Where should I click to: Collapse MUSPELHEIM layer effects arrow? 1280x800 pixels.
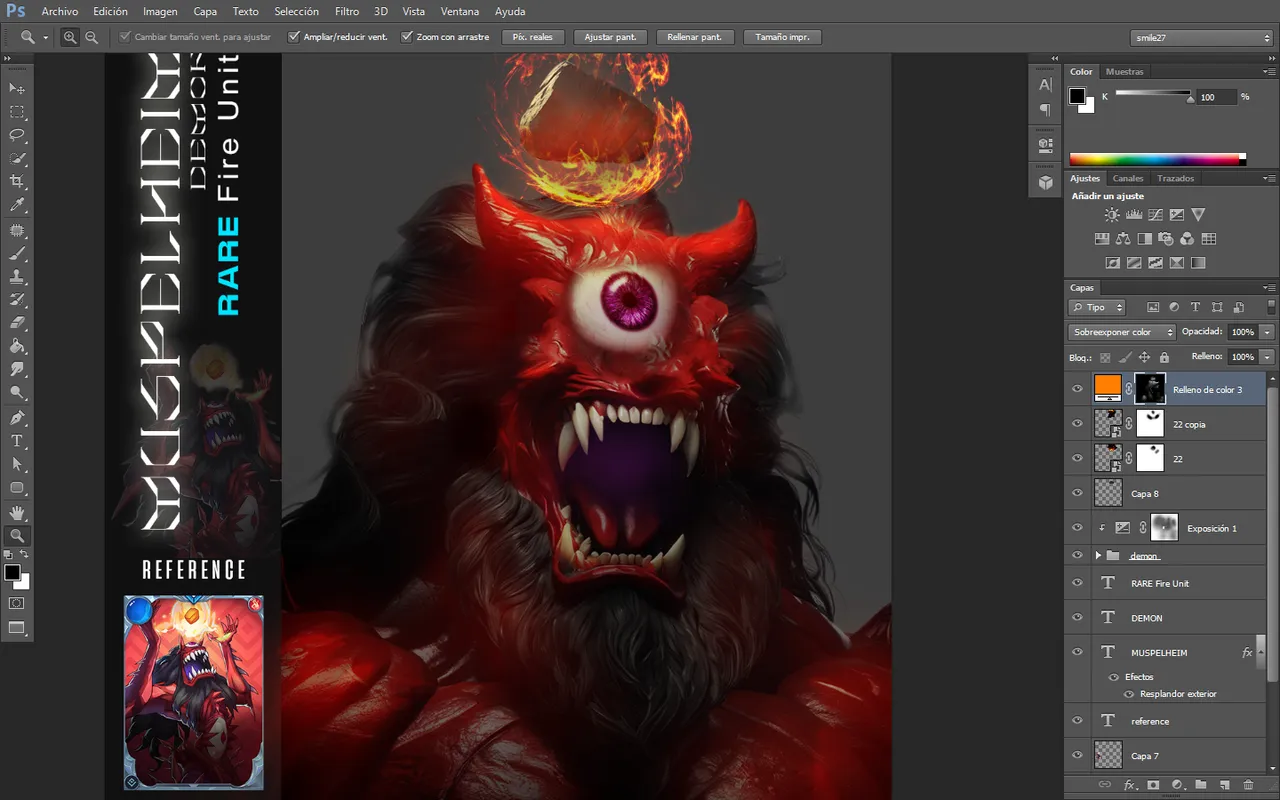pyautogui.click(x=1261, y=652)
